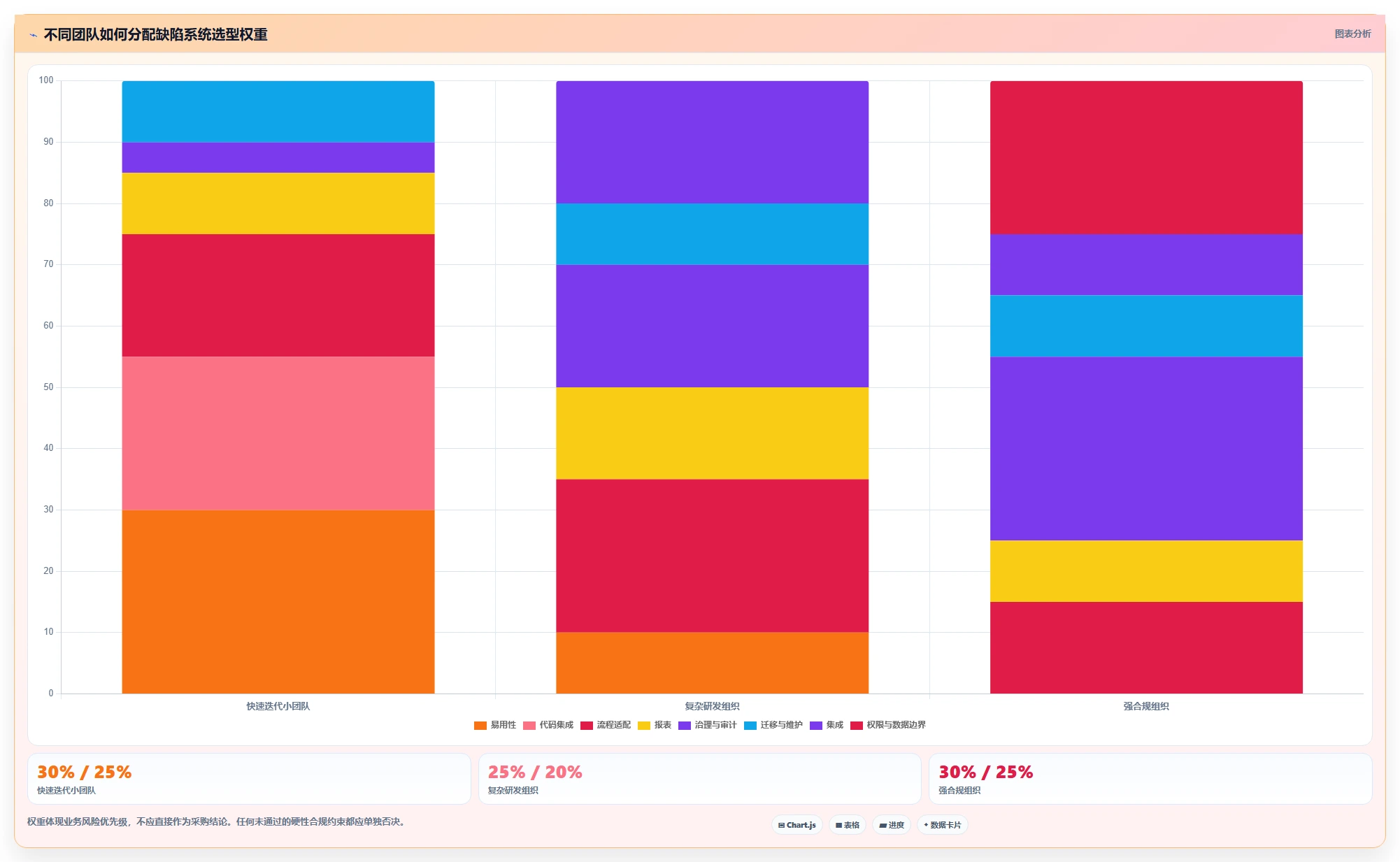Click the Chart.js pill icon

(x=781, y=825)
